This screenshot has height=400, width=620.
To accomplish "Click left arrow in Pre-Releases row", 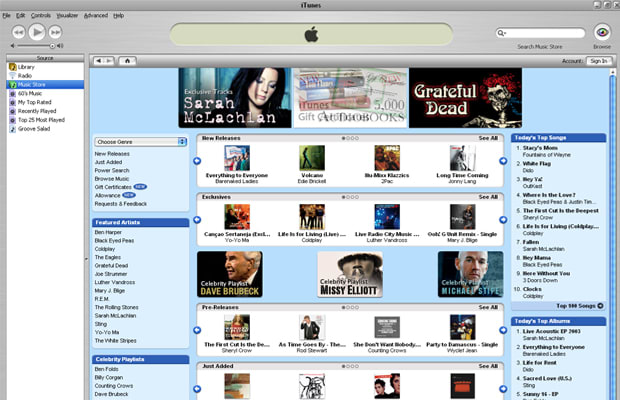I will pos(197,330).
